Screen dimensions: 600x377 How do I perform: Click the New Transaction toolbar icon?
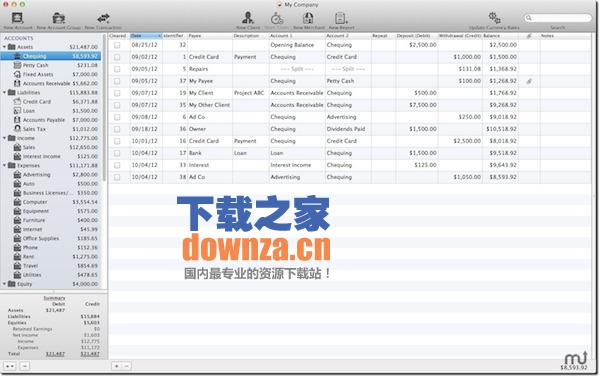coord(103,18)
